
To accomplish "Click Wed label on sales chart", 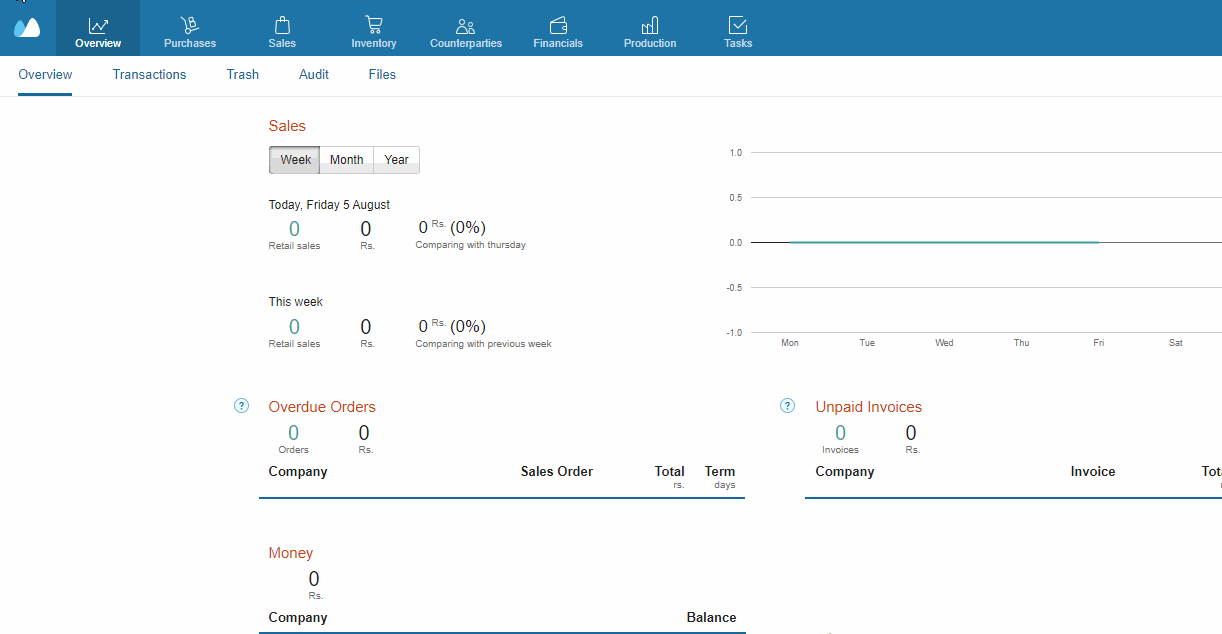I will pyautogui.click(x=944, y=343).
